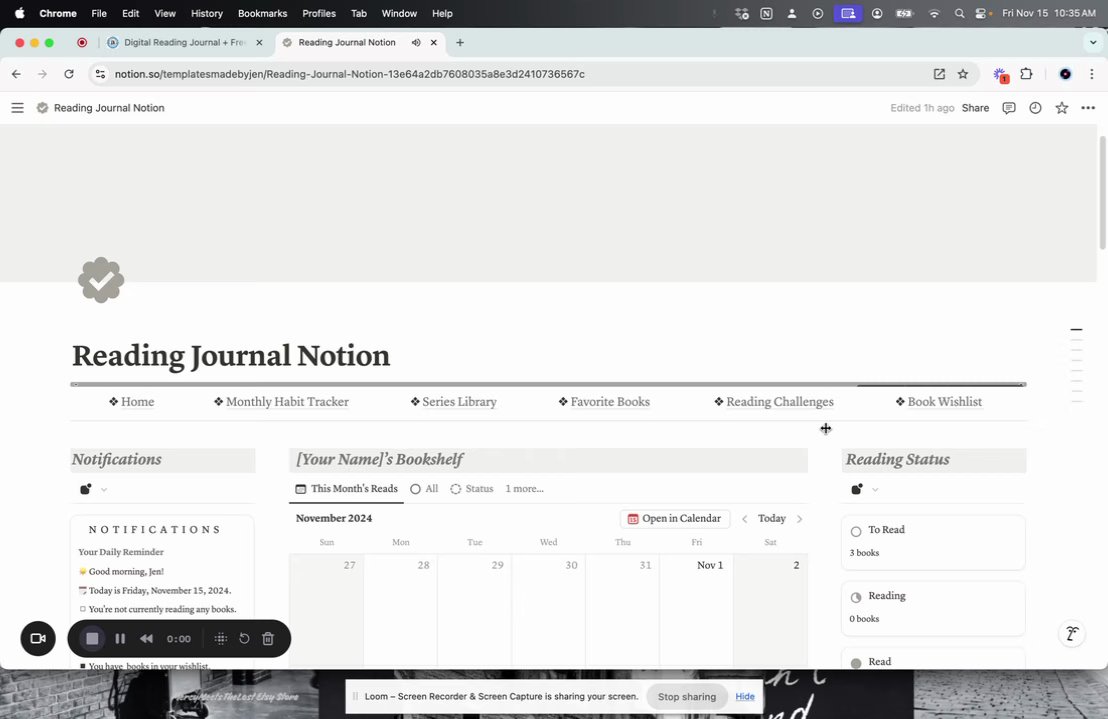Switch to This Month's Reads view
The height and width of the screenshot is (719, 1108).
(346, 489)
